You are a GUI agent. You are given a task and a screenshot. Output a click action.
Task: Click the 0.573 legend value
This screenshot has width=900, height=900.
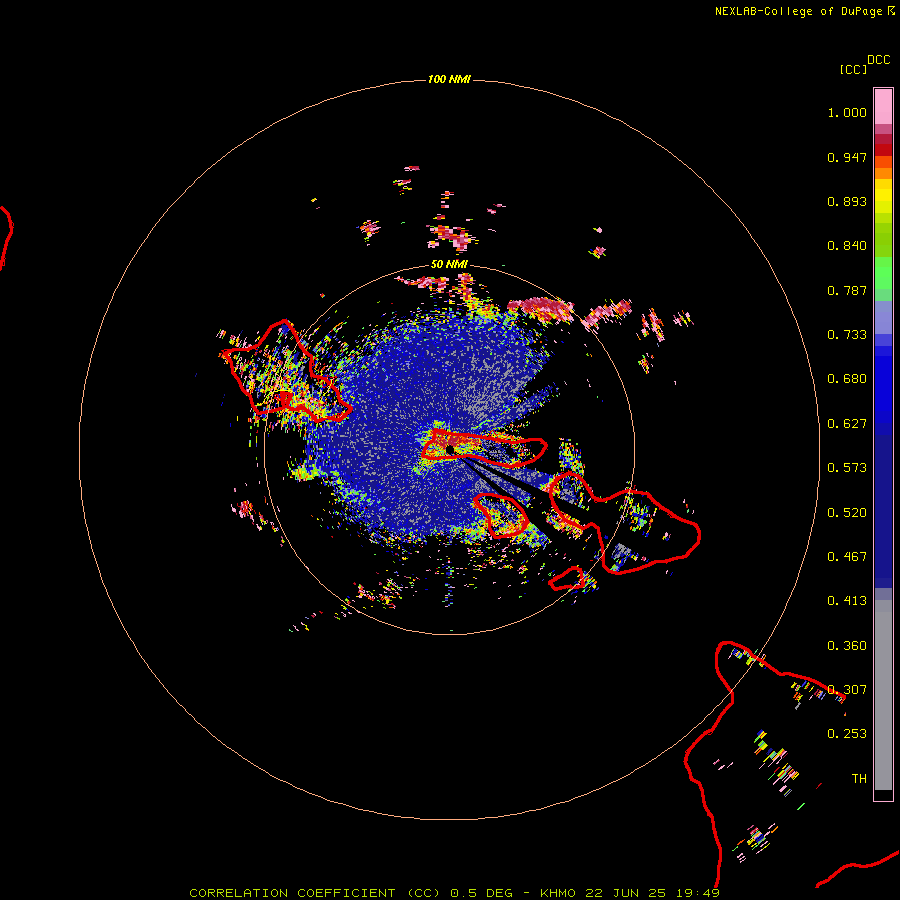[847, 468]
